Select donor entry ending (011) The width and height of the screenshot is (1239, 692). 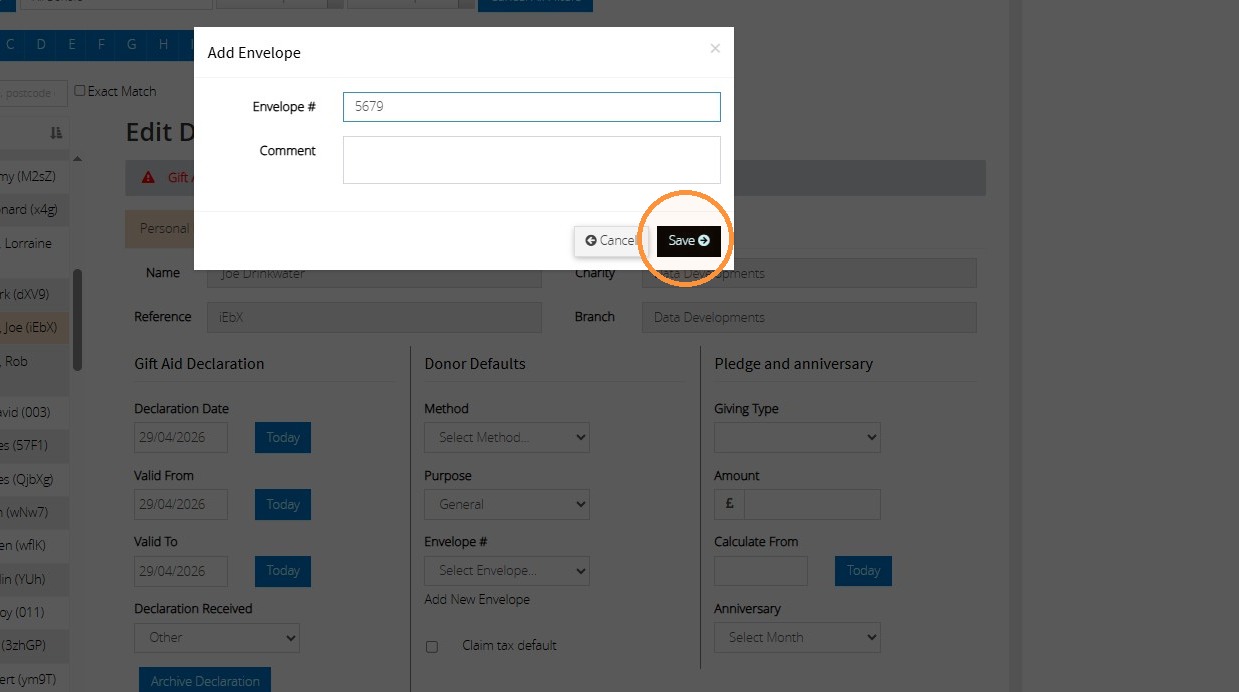[34, 612]
